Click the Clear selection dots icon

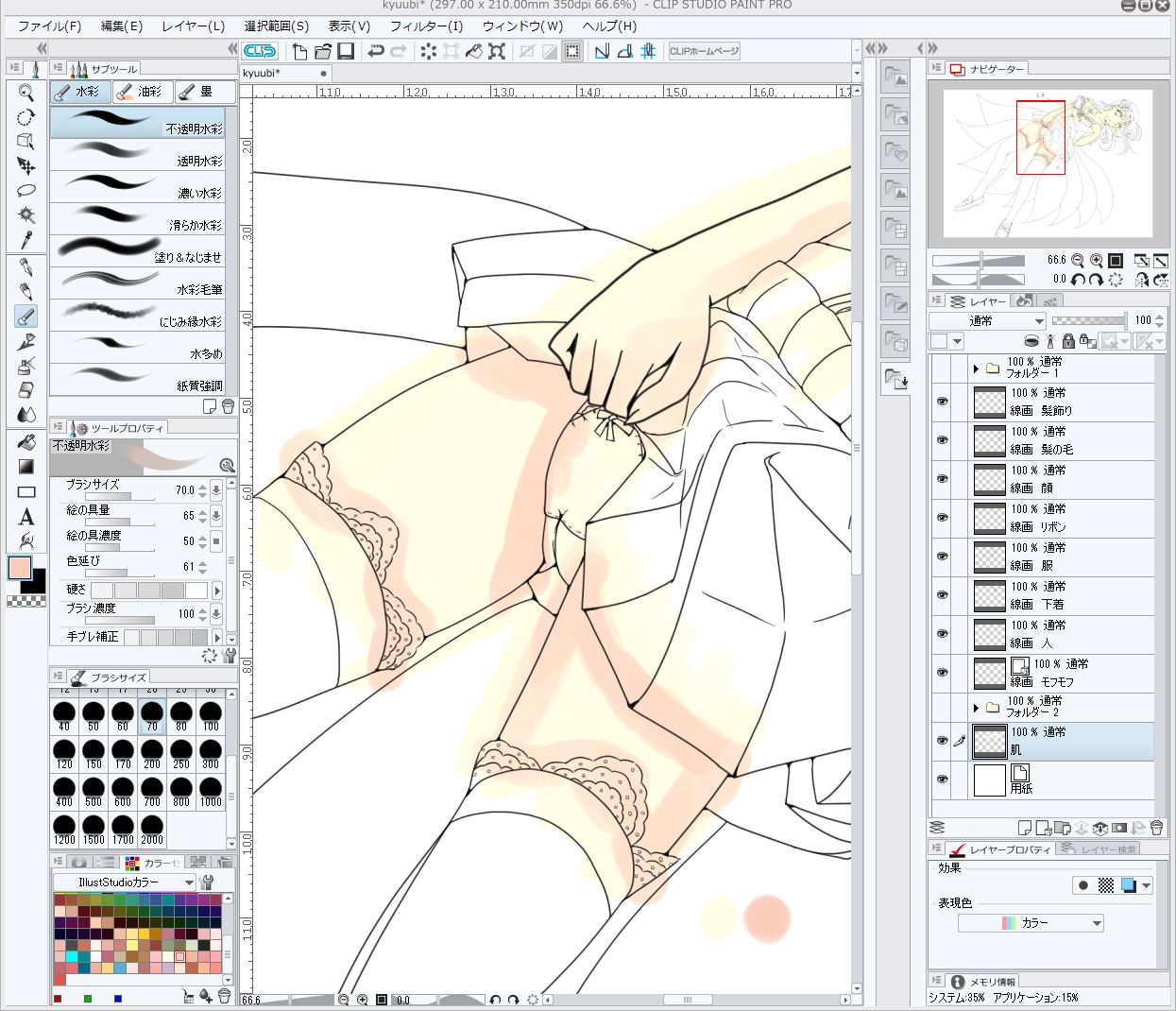[428, 51]
